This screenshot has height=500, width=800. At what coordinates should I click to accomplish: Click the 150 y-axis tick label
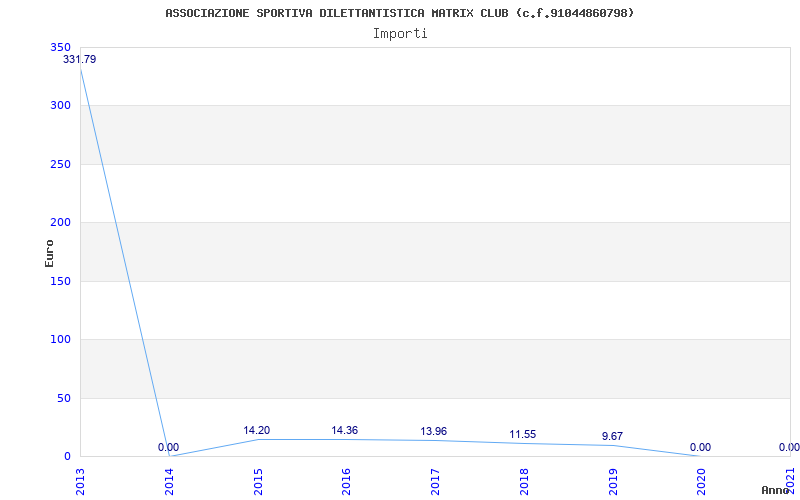click(x=60, y=281)
